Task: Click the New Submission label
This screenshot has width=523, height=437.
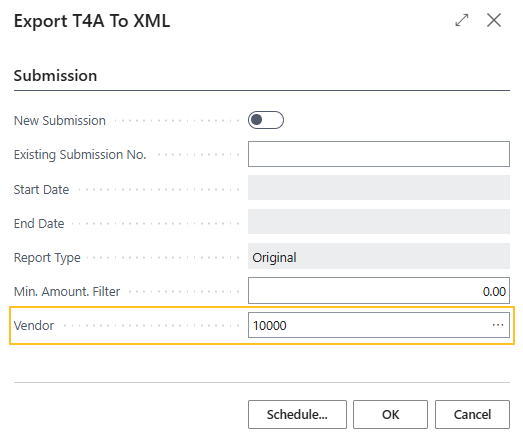Action: 60,120
